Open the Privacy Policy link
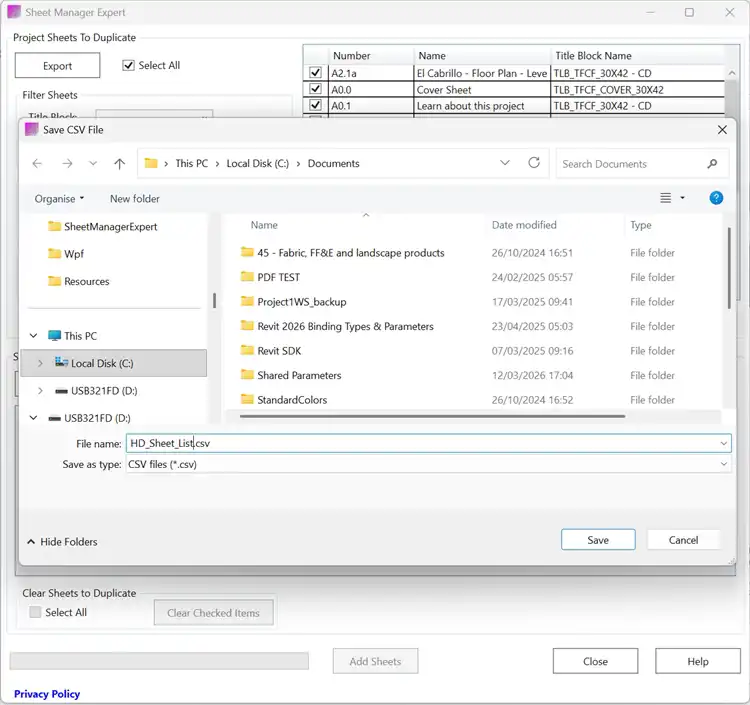This screenshot has width=750, height=705. tap(47, 694)
